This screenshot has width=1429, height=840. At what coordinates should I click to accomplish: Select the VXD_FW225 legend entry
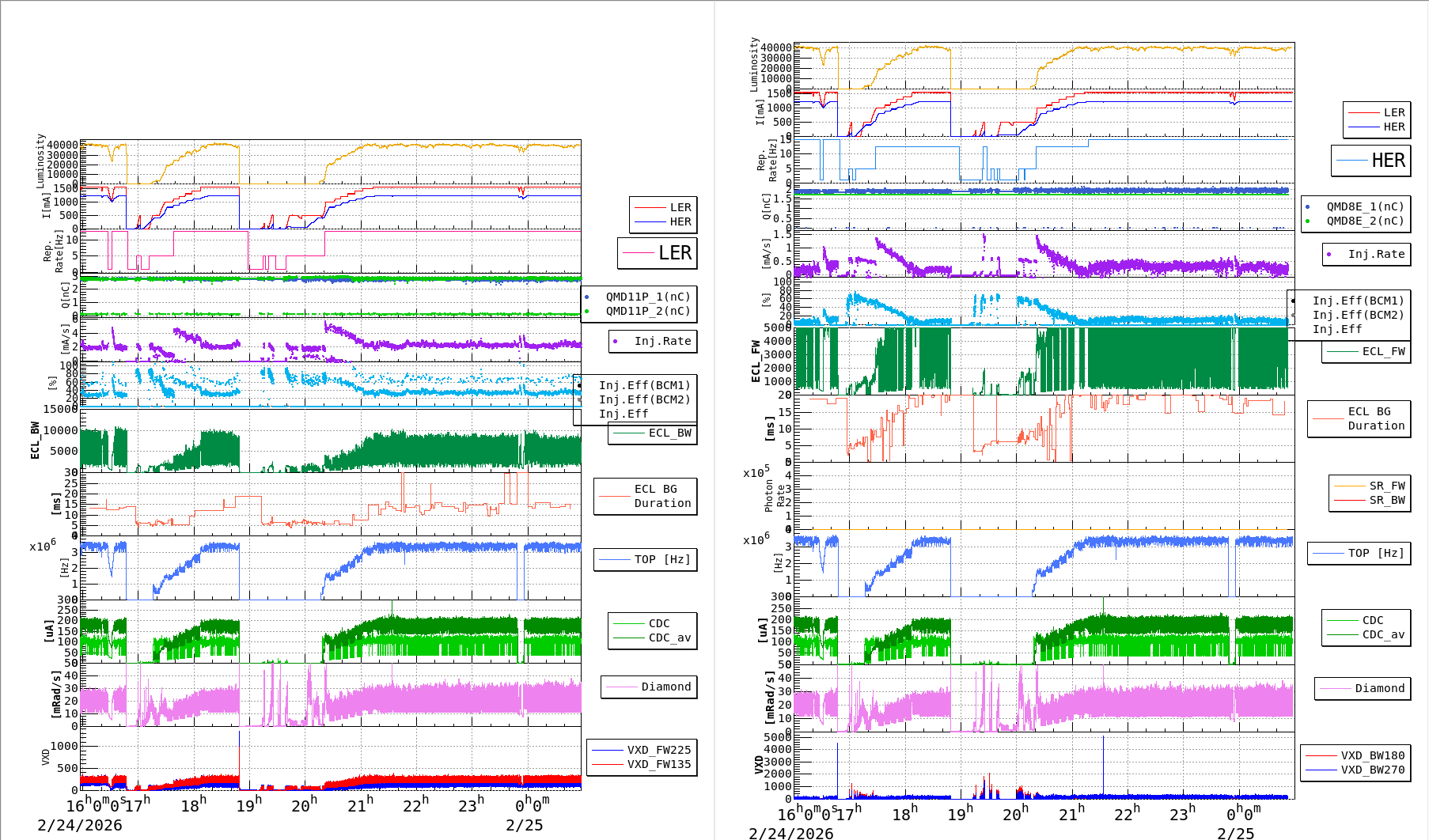658,750
